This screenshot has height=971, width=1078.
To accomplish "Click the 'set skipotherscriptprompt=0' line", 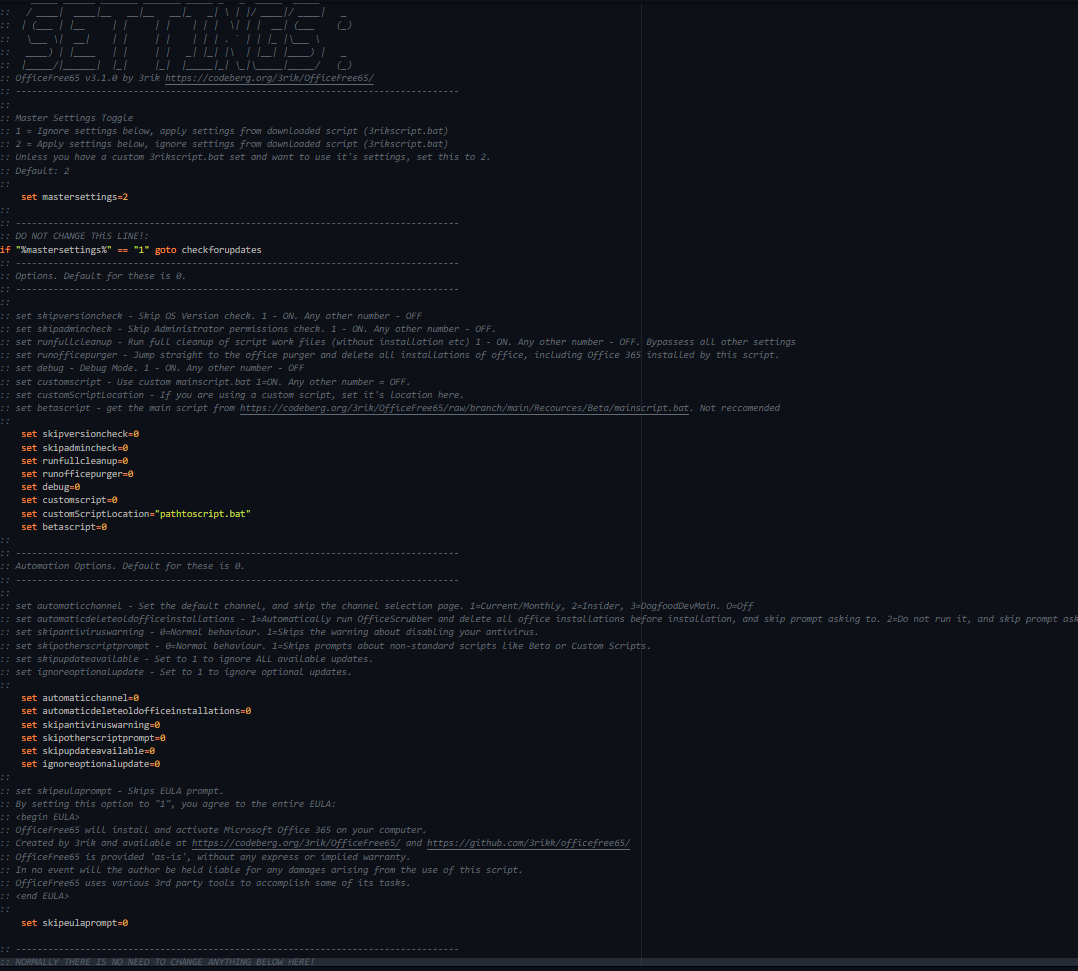I will 94,738.
